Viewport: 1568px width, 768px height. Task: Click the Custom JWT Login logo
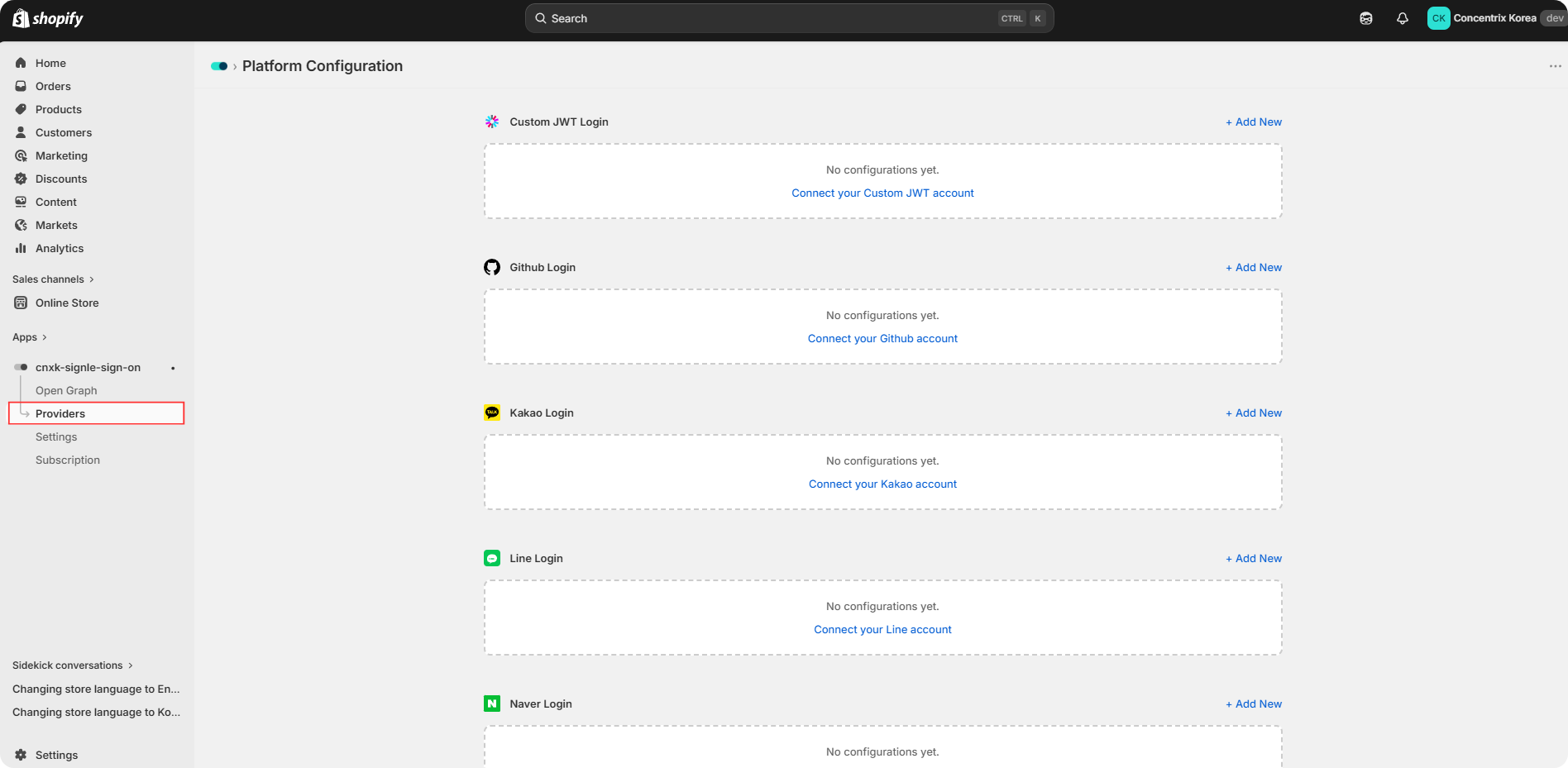pyautogui.click(x=492, y=122)
